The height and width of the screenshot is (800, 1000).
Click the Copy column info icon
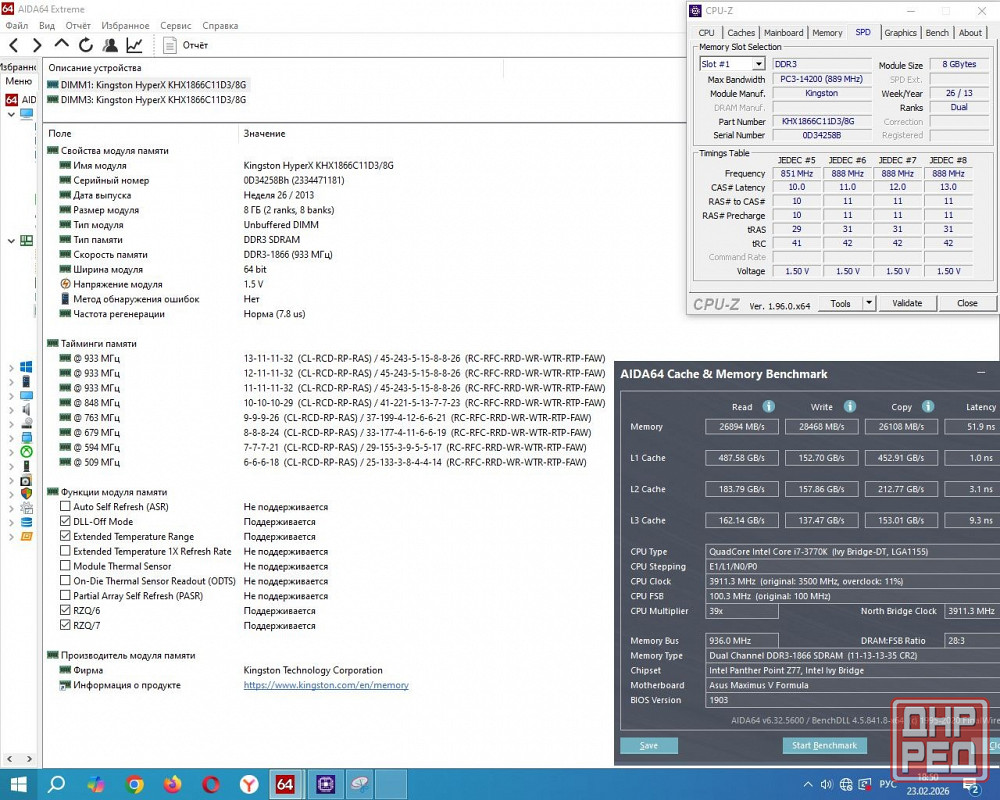pos(928,407)
